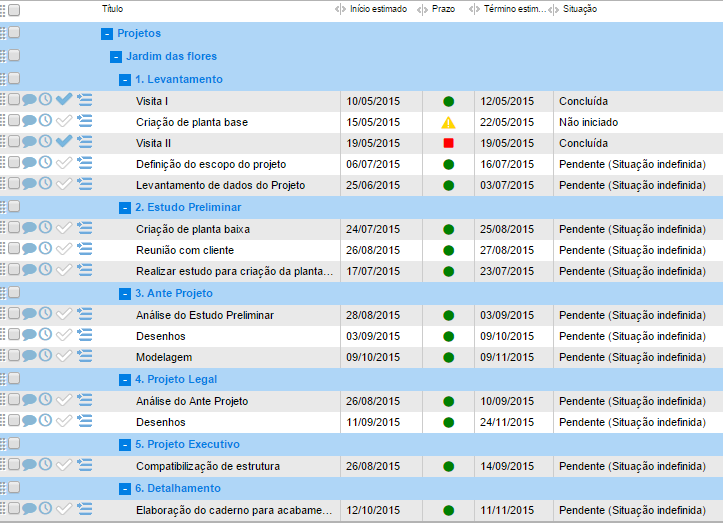Viewport: 723px width, 523px height.
Task: Open comments for Levantamento de dados do Projeto
Action: [x=29, y=184]
